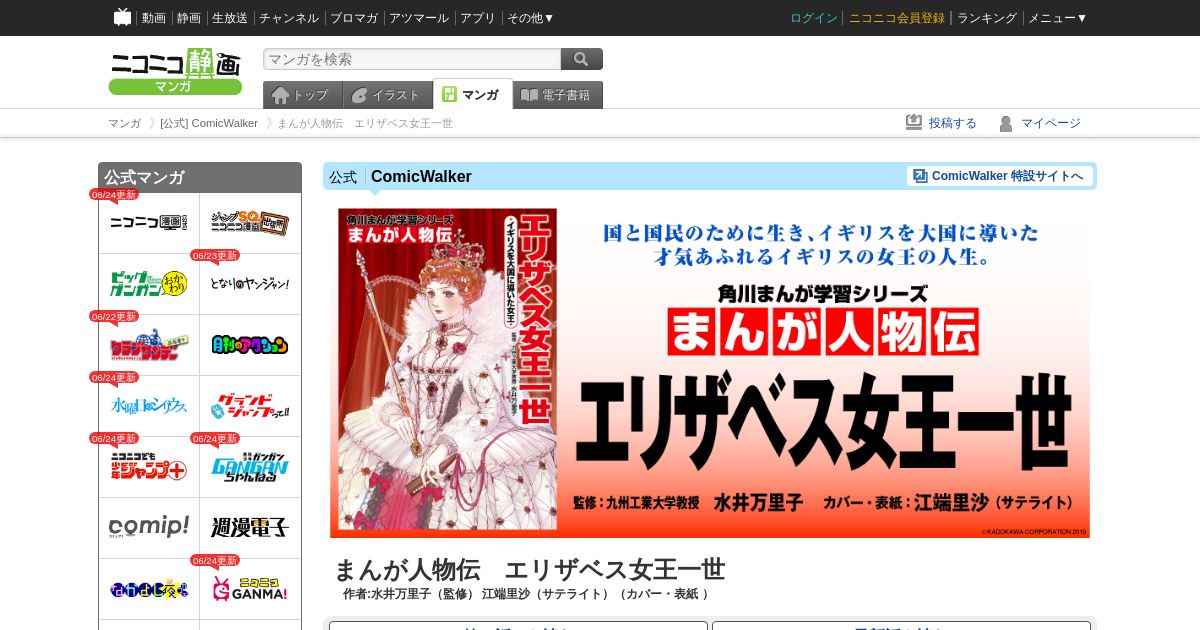Click the マンガ breadcrumb link
Image resolution: width=1200 pixels, height=630 pixels.
pyautogui.click(x=125, y=123)
